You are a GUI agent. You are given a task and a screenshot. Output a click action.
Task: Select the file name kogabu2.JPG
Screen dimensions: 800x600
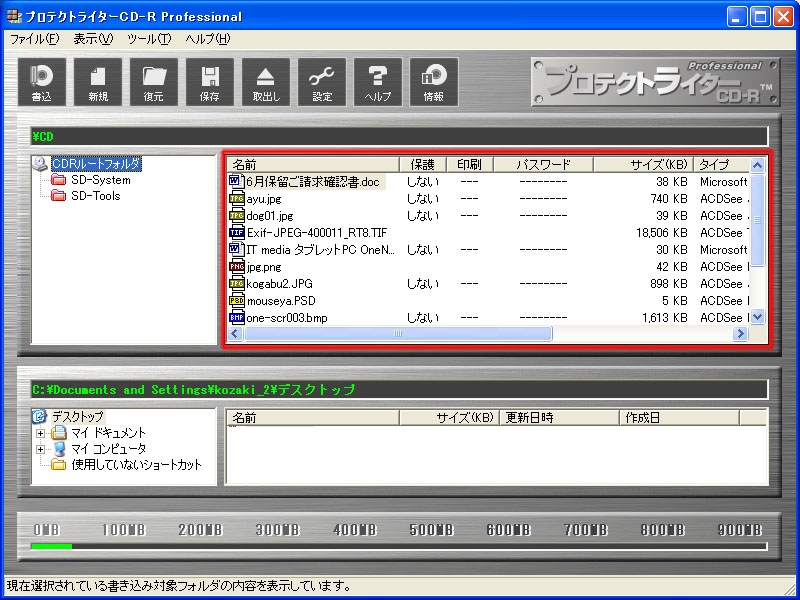click(x=280, y=284)
